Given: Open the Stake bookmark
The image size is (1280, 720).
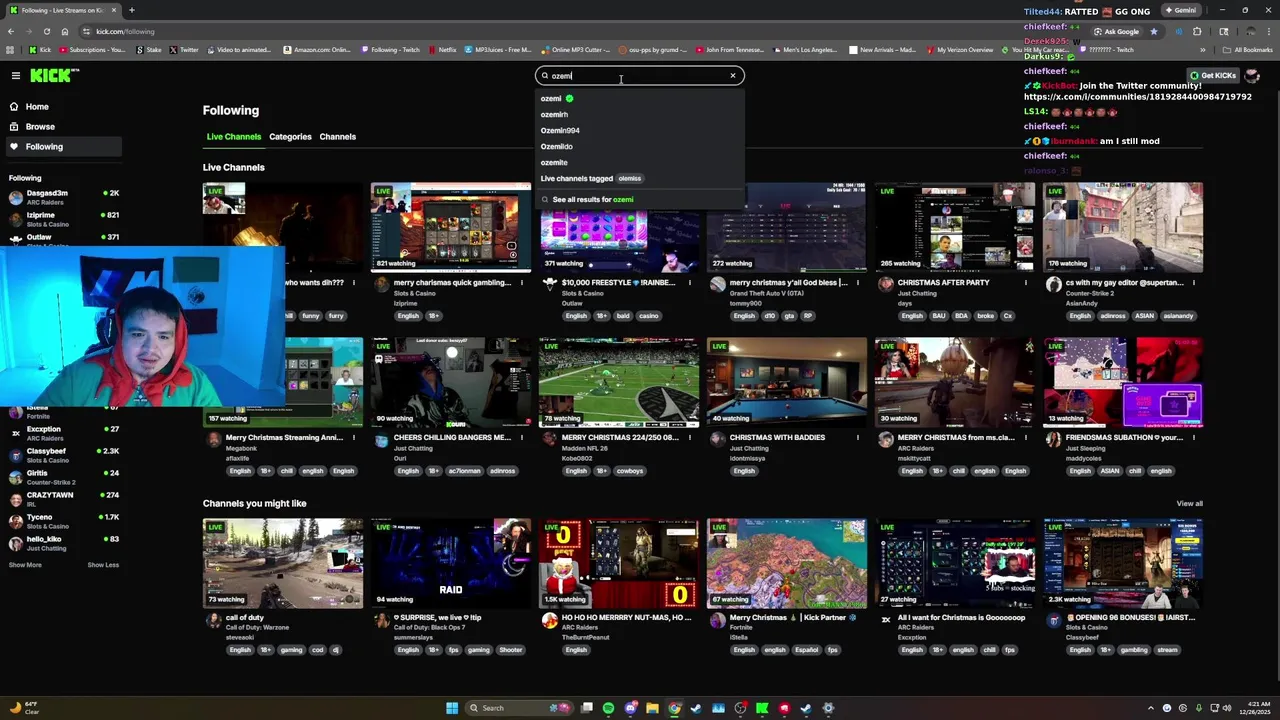Looking at the screenshot, I should point(148,49).
